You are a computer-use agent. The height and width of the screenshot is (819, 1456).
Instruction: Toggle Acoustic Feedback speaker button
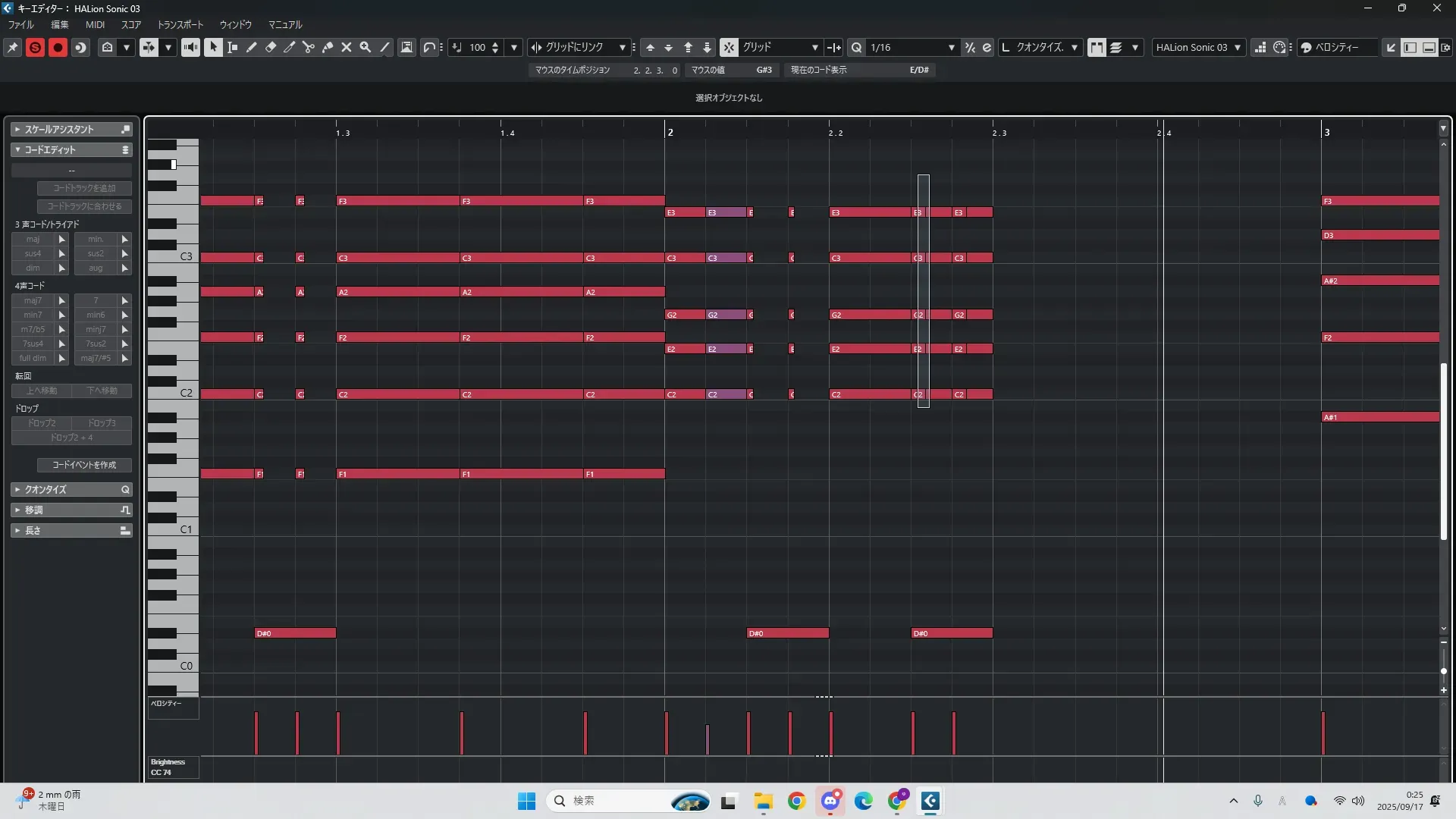click(x=190, y=47)
